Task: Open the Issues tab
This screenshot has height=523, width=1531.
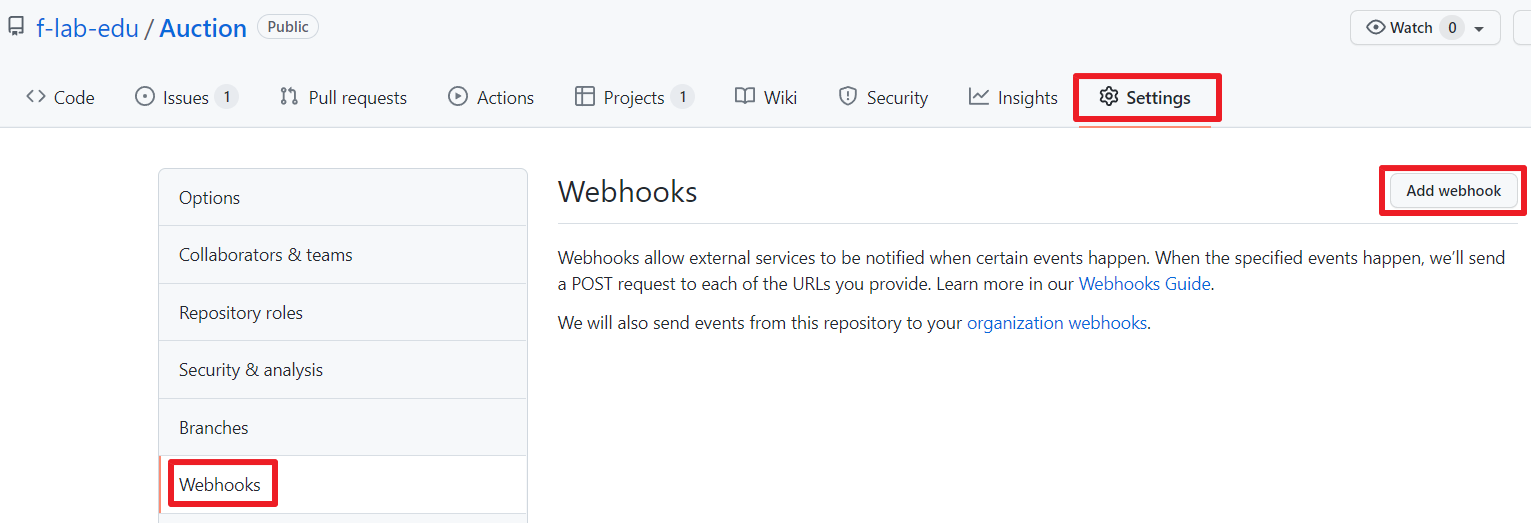Action: tap(186, 97)
